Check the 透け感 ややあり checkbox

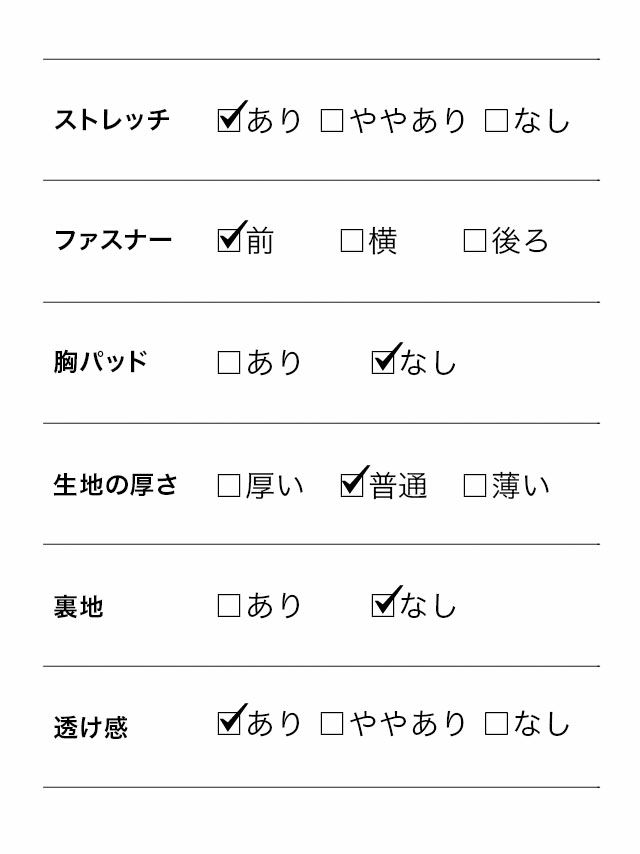pos(332,724)
